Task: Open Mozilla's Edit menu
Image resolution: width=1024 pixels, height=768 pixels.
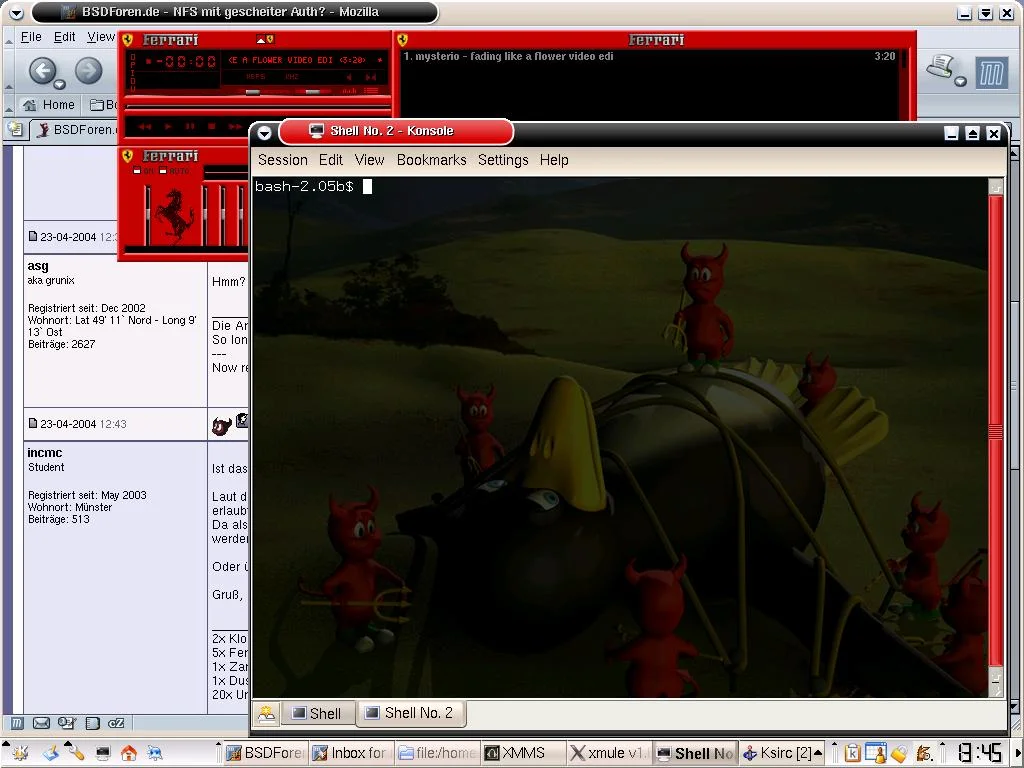Action: tap(64, 37)
